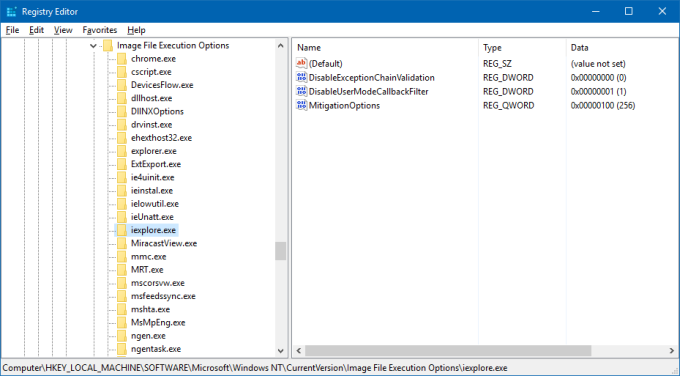Maximize the Registry Editor window
Screen dimensions: 680x376
(628, 11)
